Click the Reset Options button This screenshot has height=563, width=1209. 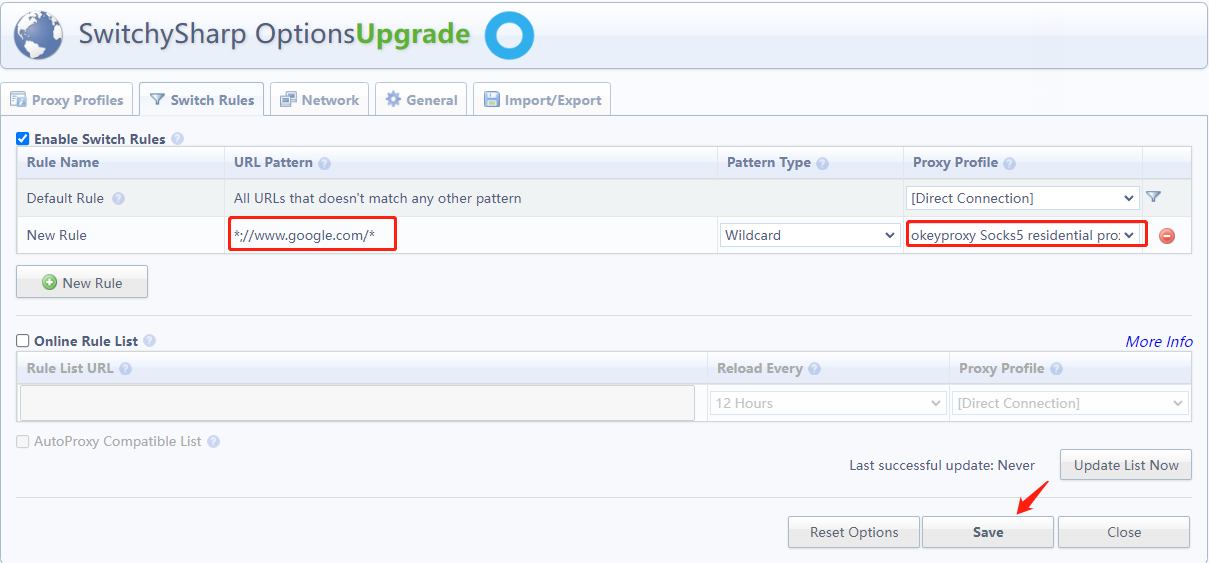853,532
